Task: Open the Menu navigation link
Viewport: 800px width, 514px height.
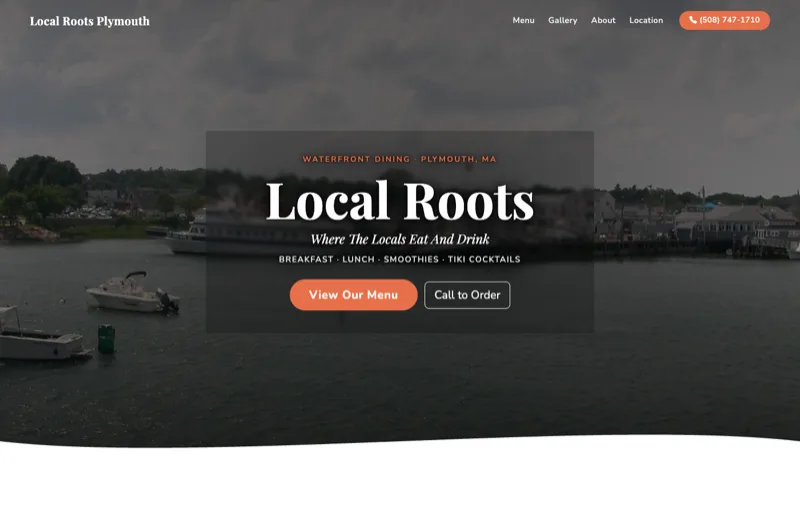Action: tap(523, 20)
